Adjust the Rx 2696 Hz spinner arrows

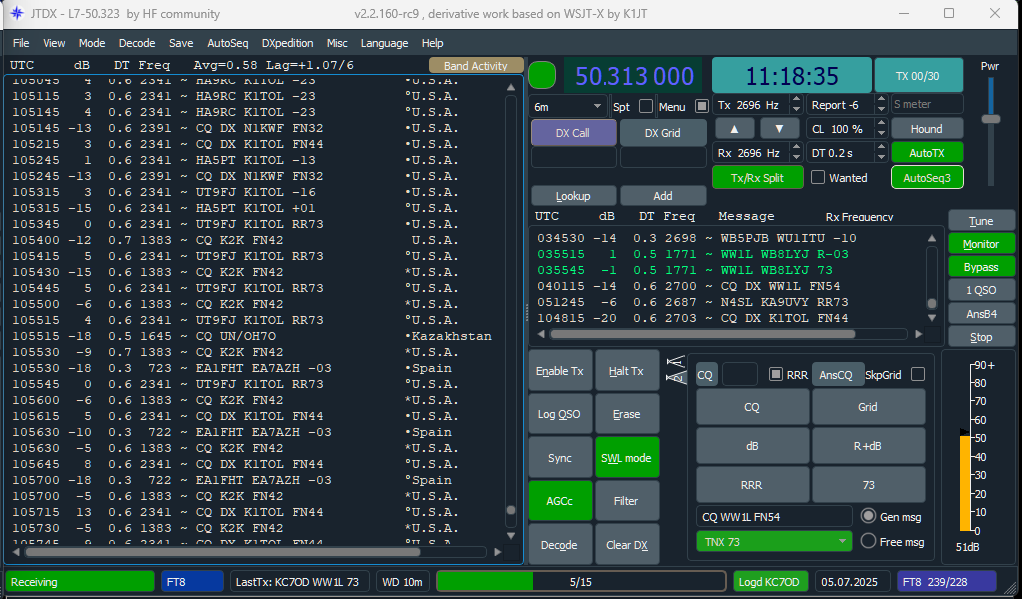click(796, 153)
